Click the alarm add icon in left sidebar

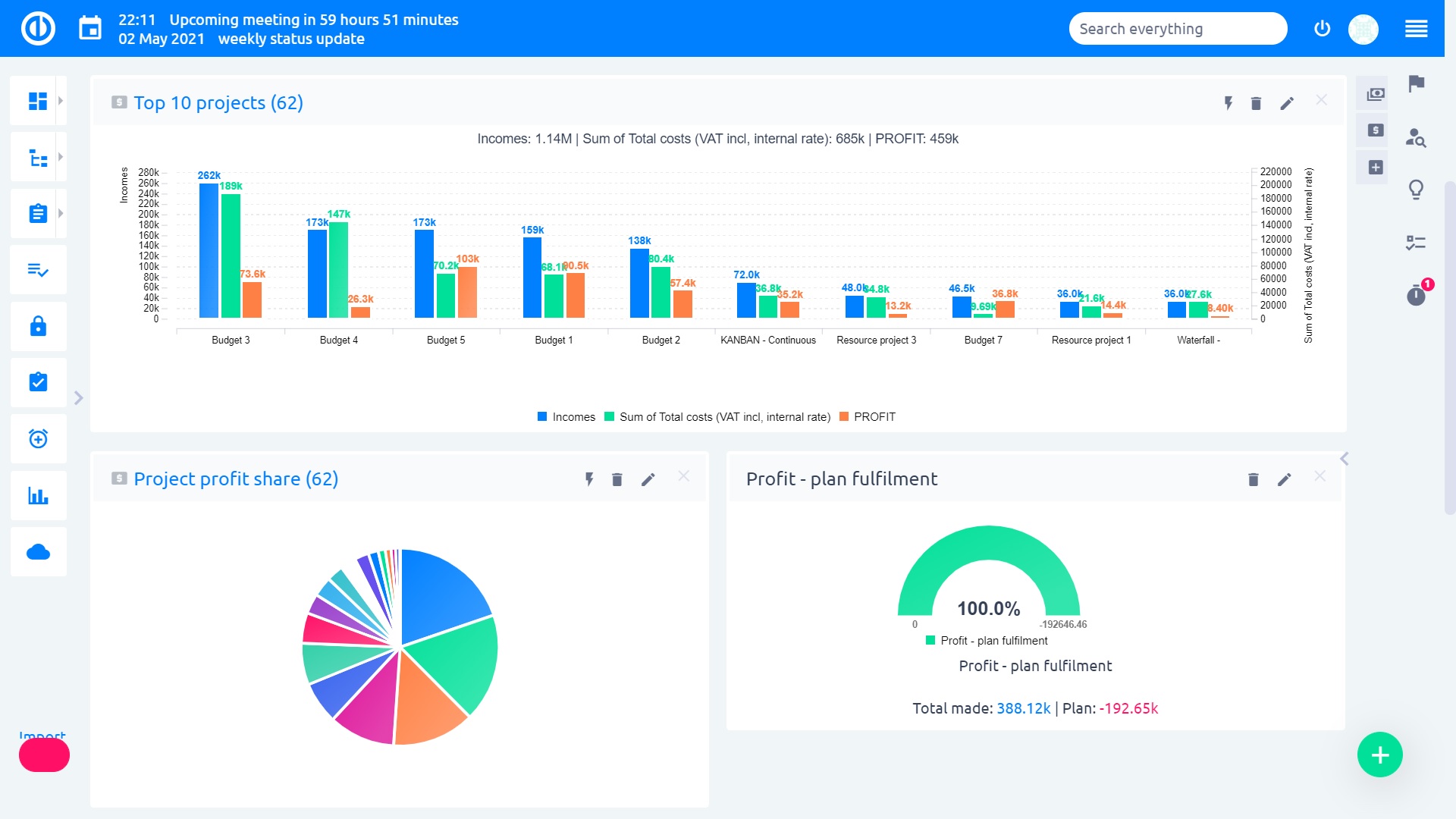pyautogui.click(x=38, y=438)
